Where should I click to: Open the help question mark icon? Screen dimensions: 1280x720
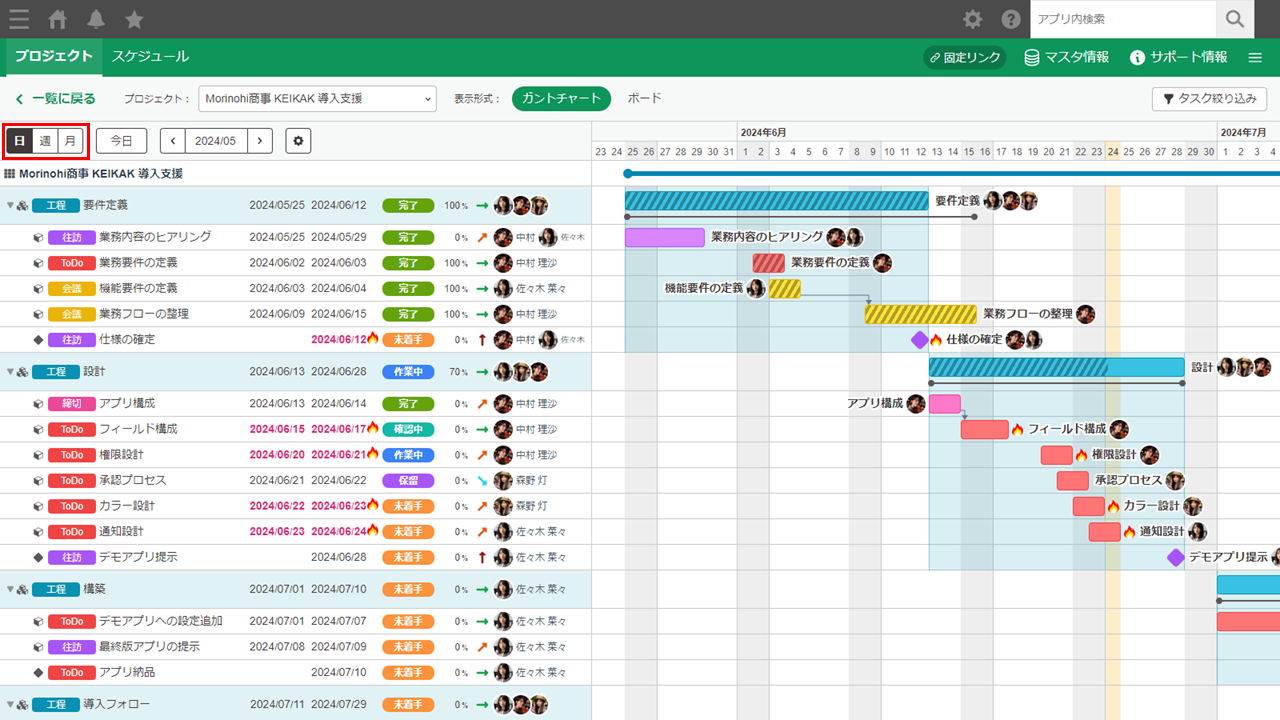pyautogui.click(x=1011, y=19)
